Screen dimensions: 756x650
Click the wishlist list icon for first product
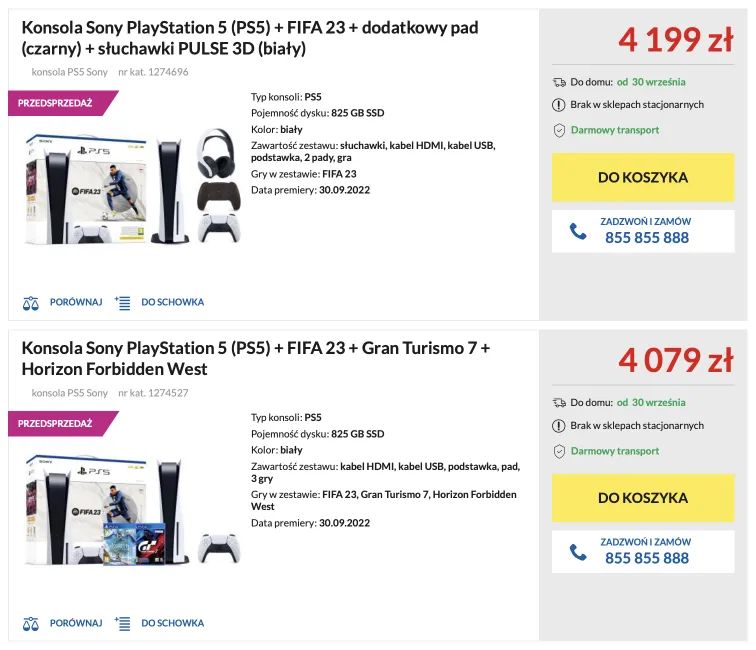pos(123,302)
